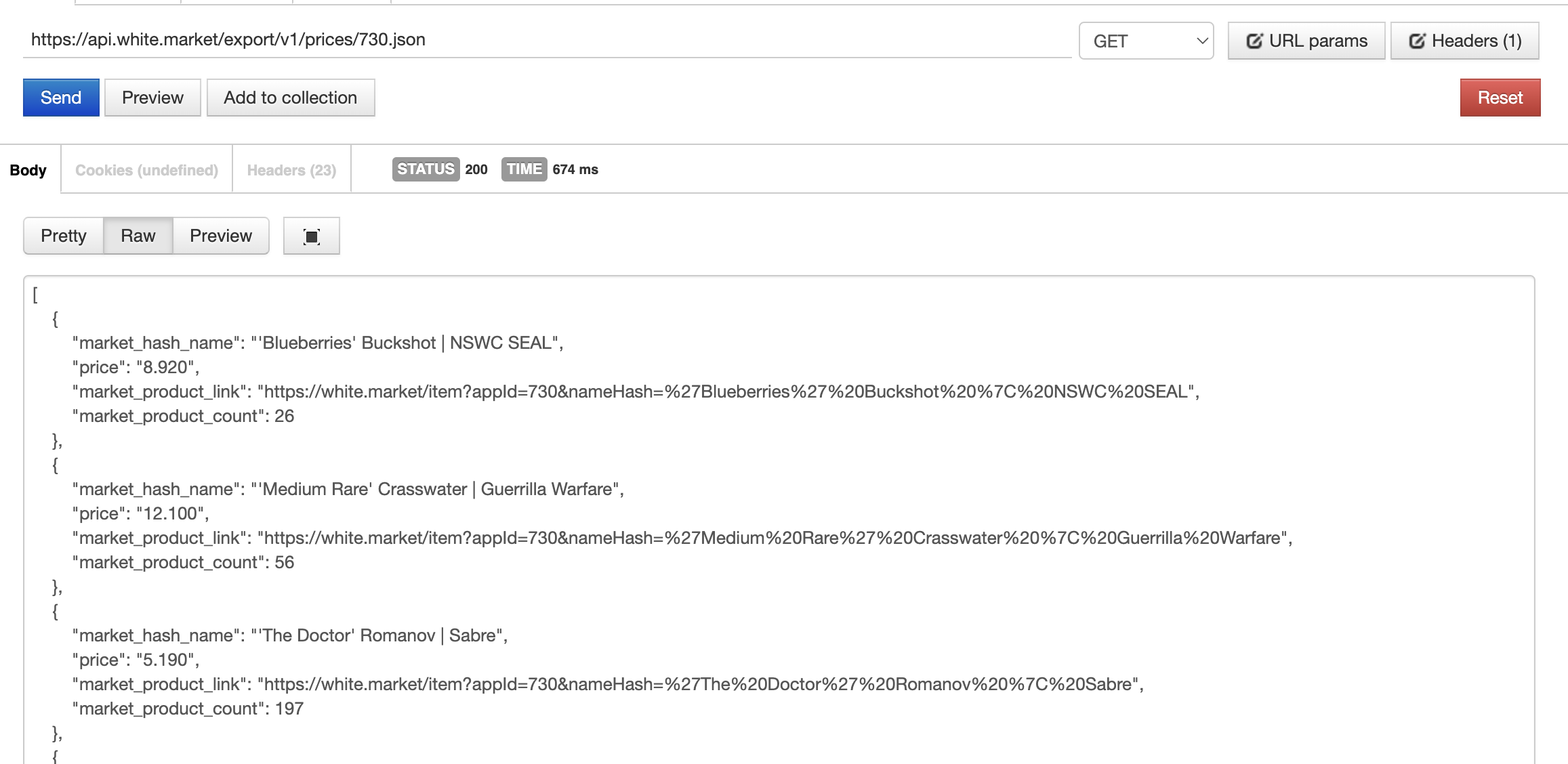Click the dropdown chevron beside GET
This screenshot has width=1568, height=764.
pos(1202,41)
